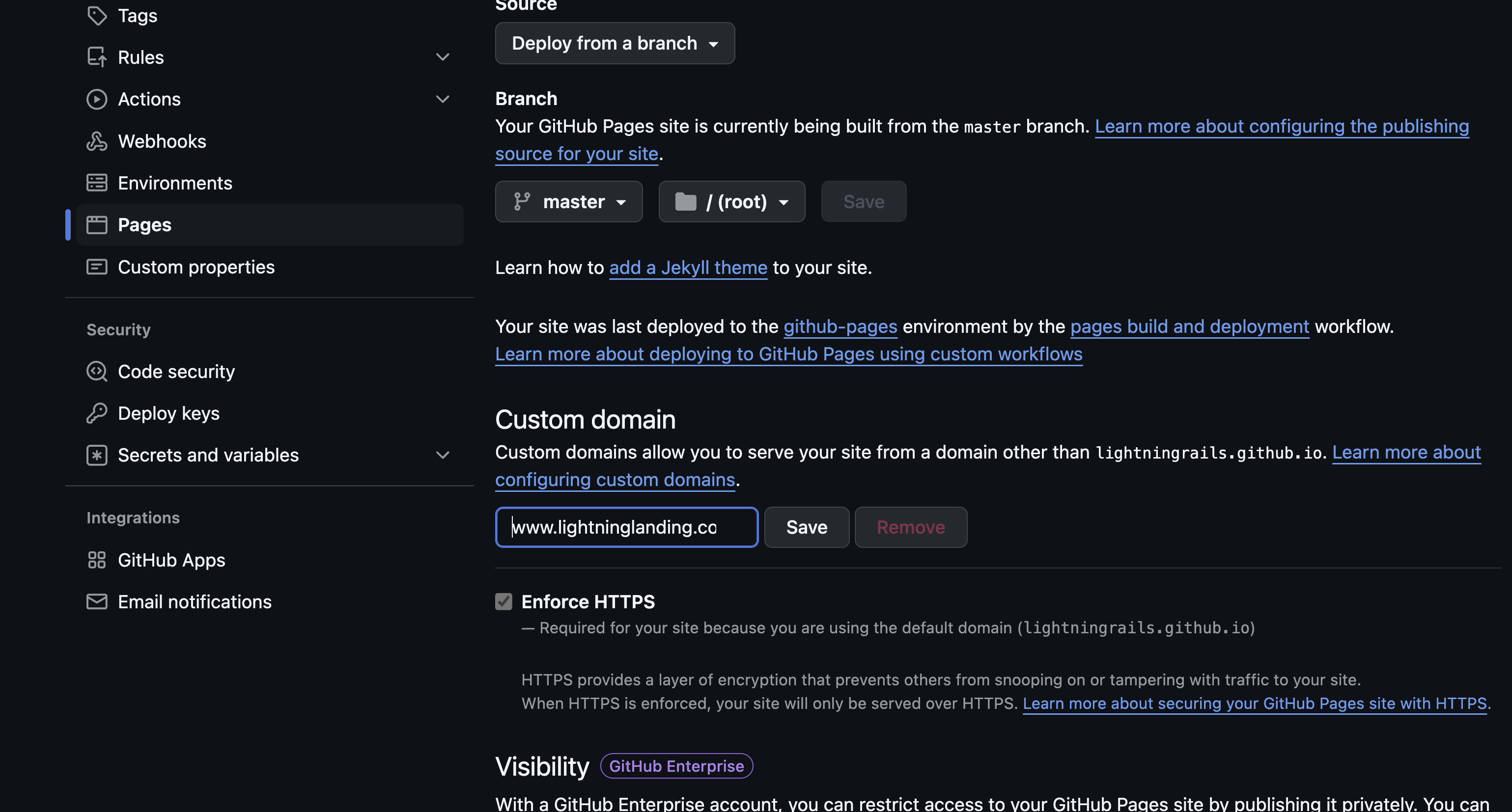This screenshot has height=812, width=1512.
Task: Click the Deploy keys key icon
Action: [97, 413]
